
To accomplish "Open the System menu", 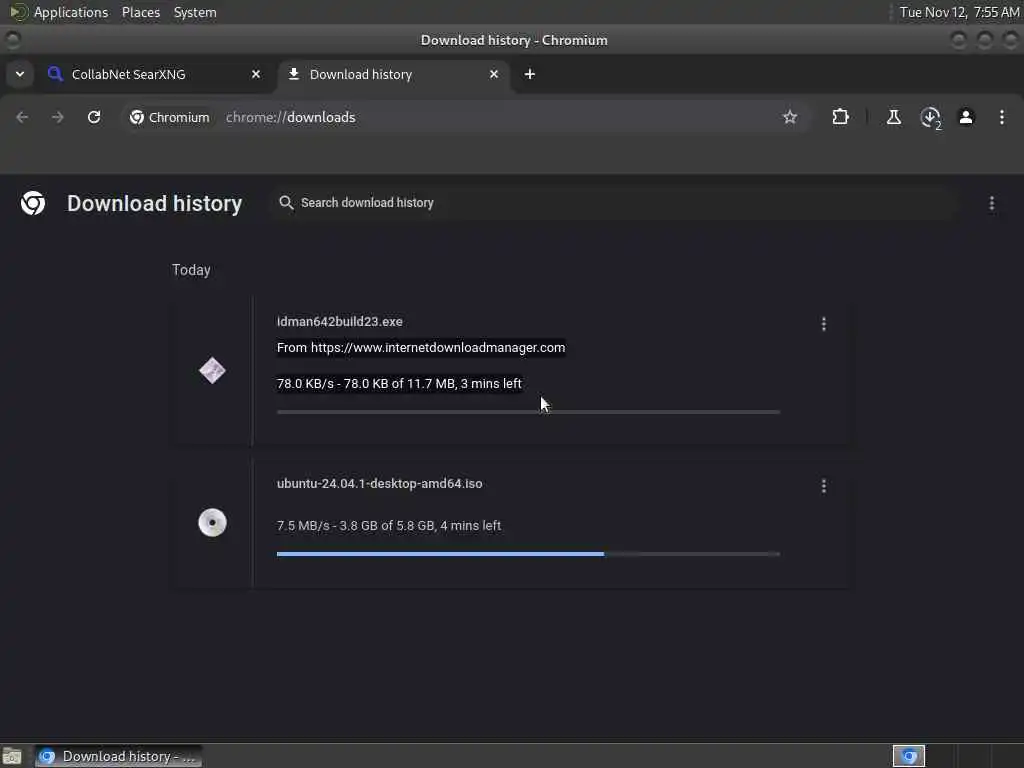I will pyautogui.click(x=195, y=12).
